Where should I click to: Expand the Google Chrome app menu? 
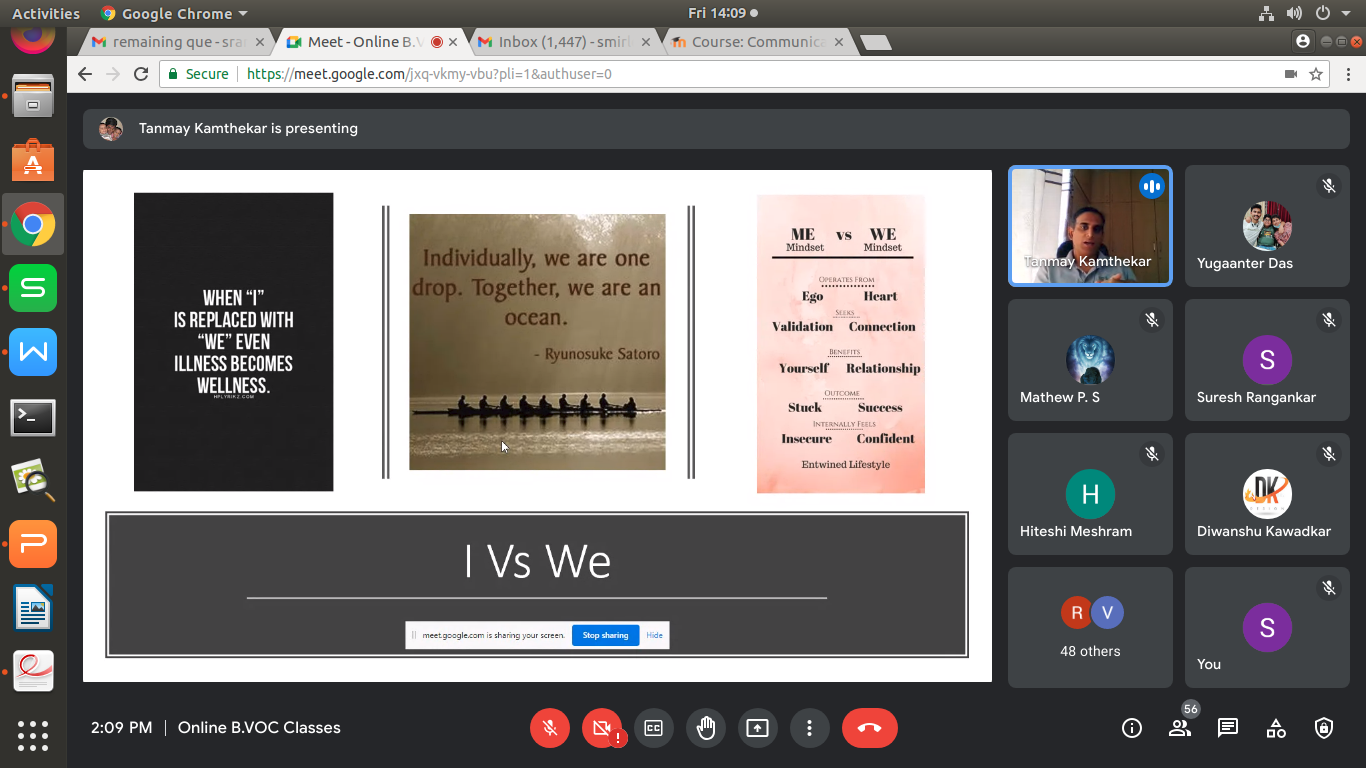tap(175, 14)
